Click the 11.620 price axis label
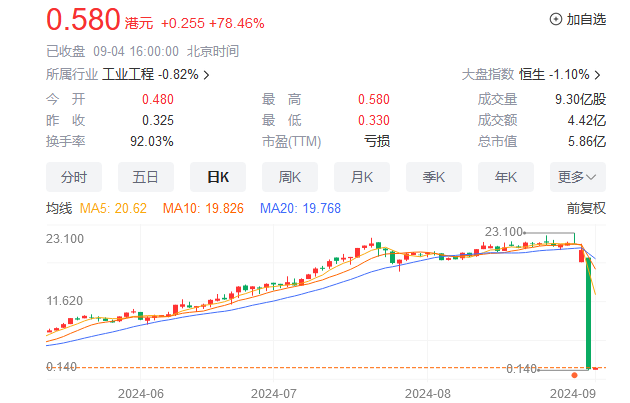The width and height of the screenshot is (630, 403). [65, 301]
